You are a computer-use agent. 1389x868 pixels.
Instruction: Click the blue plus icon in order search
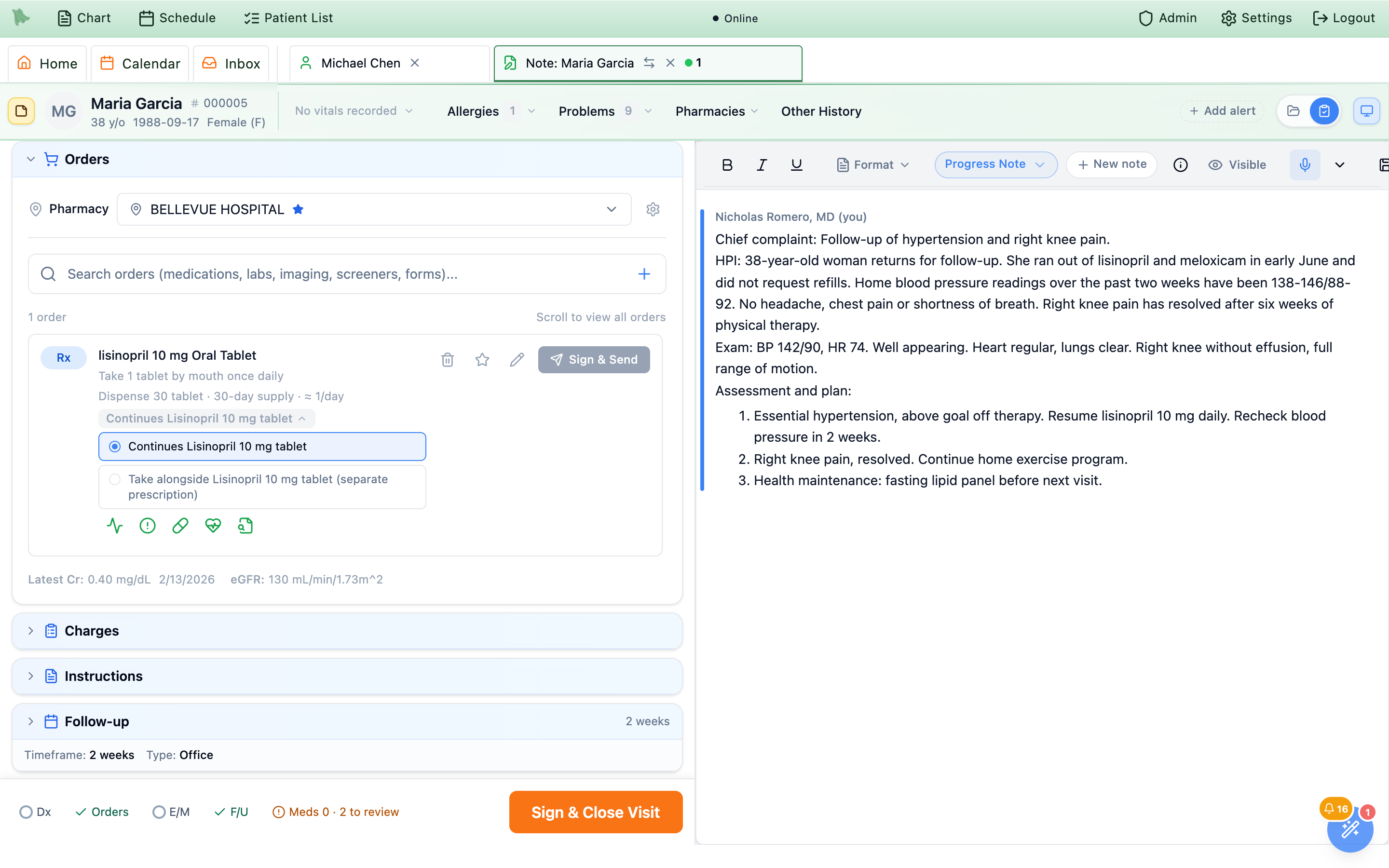pyautogui.click(x=644, y=274)
